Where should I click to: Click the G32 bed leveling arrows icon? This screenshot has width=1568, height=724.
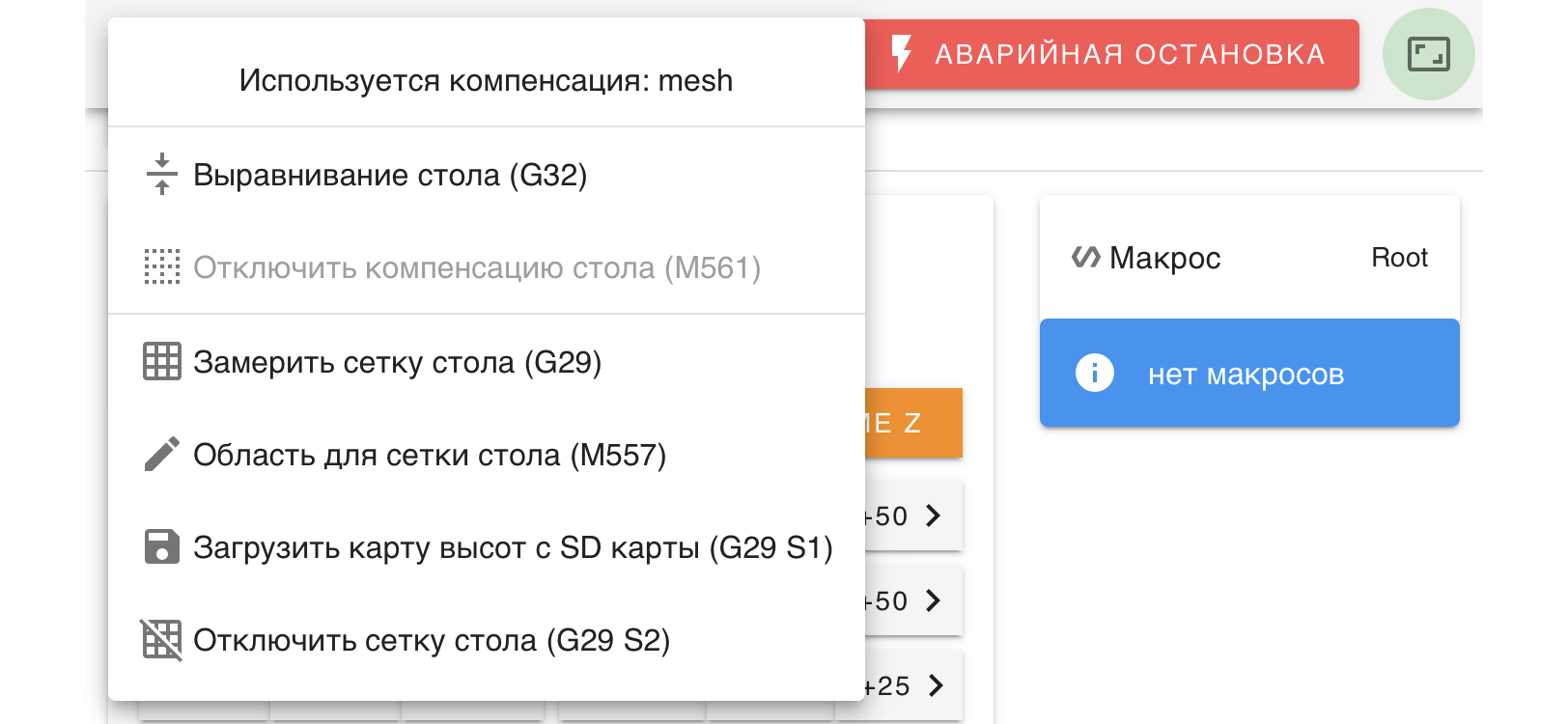click(162, 175)
